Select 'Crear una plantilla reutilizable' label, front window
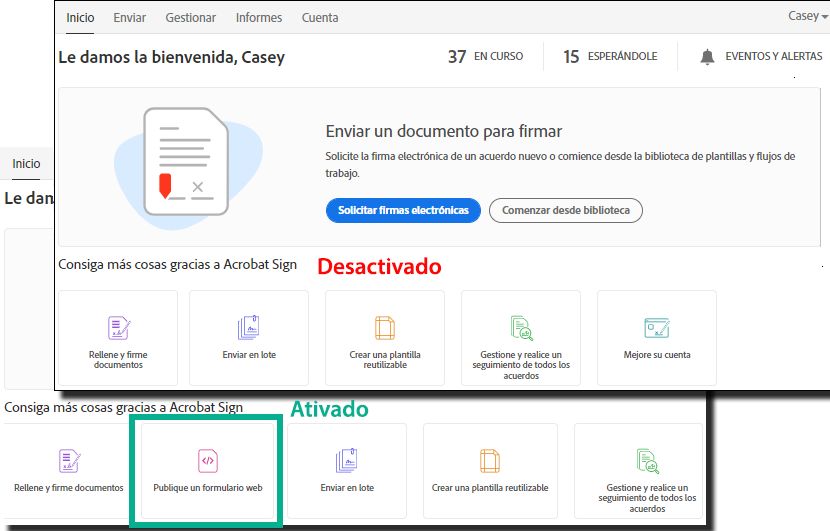 pos(385,360)
